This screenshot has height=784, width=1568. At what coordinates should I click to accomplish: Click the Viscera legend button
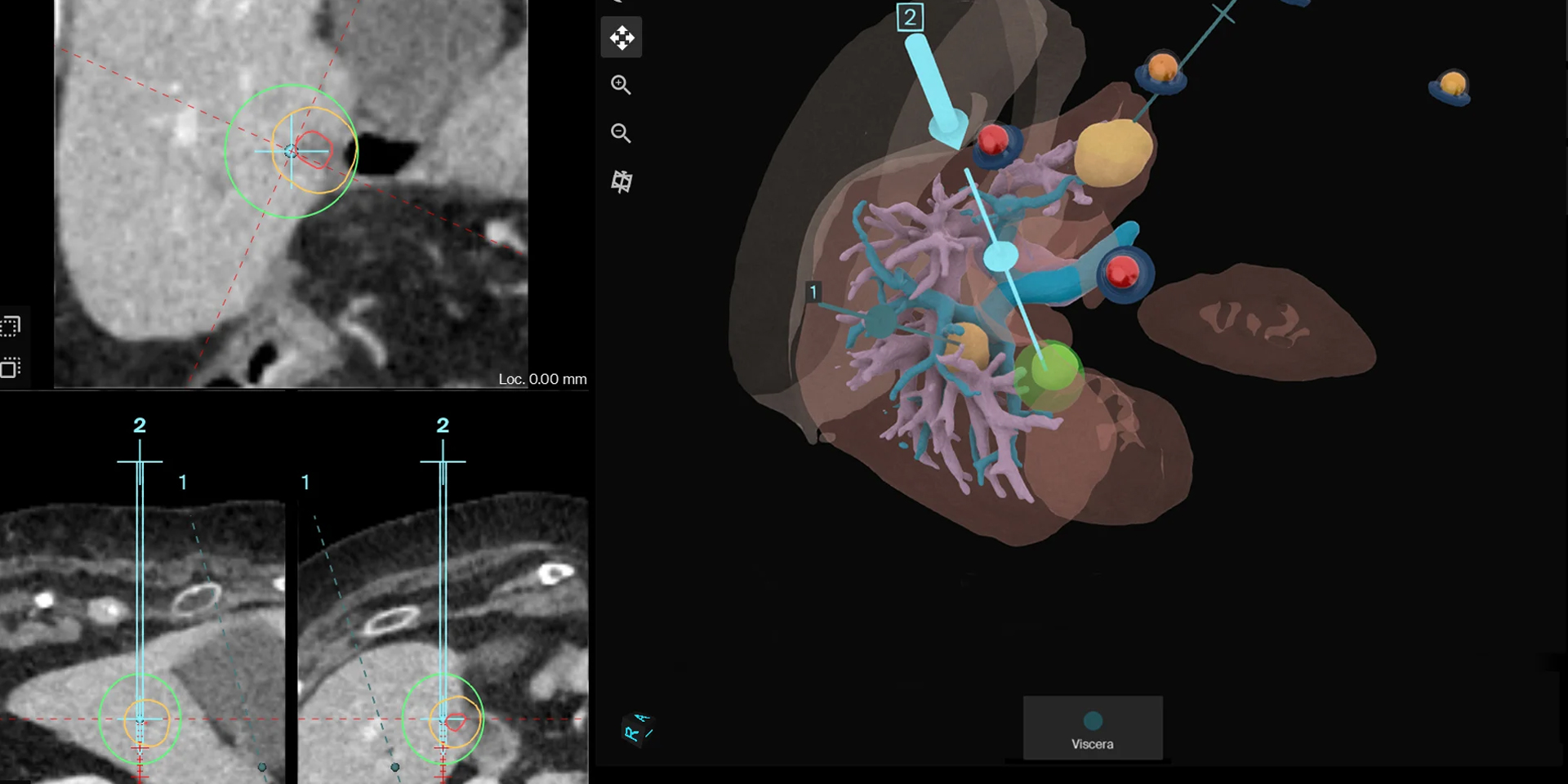click(1093, 743)
